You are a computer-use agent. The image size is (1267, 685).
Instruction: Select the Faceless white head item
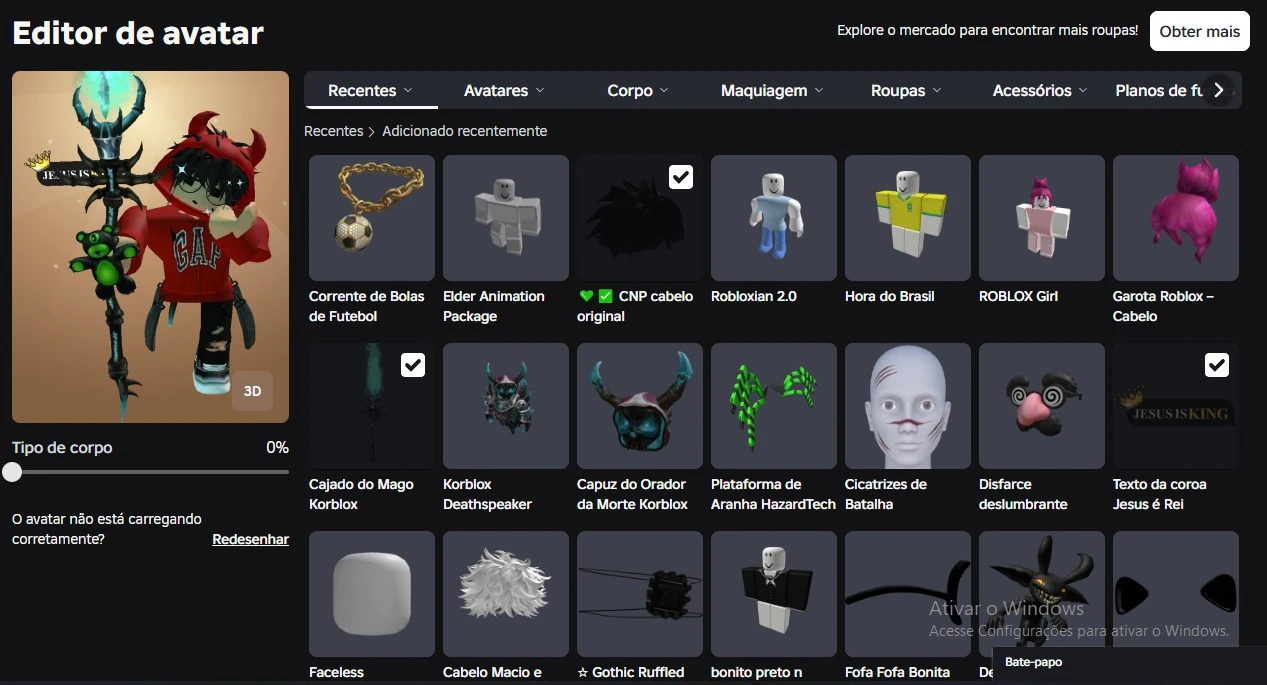(x=371, y=593)
